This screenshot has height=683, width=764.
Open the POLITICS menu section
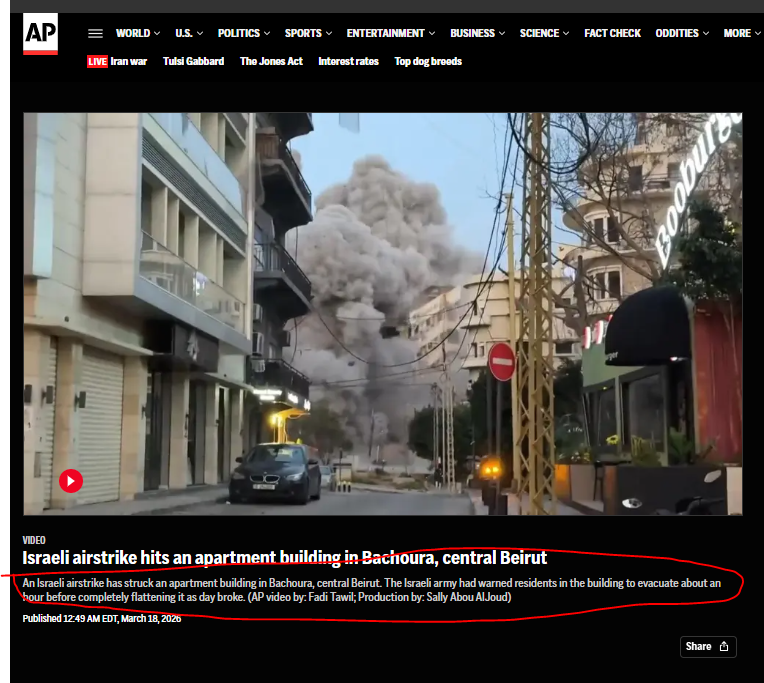pyautogui.click(x=239, y=33)
